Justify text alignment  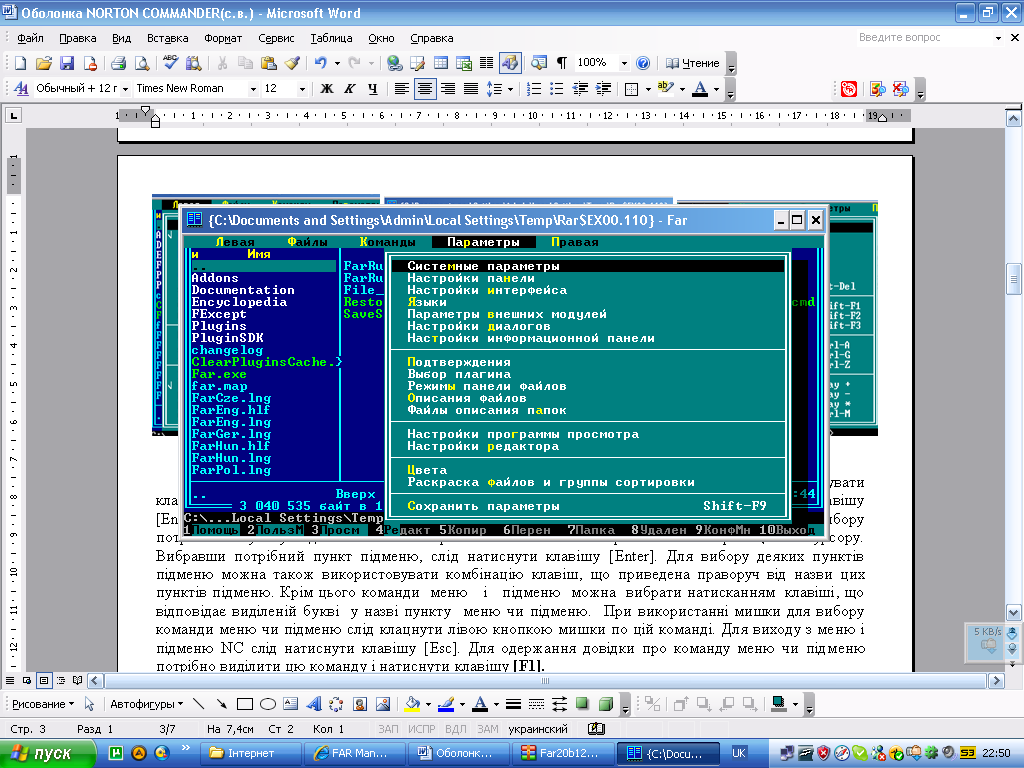(470, 89)
